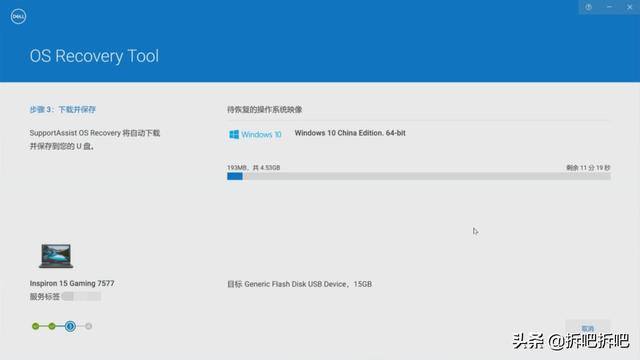
Task: Click the gray unfilled part of progress bar
Action: point(427,176)
